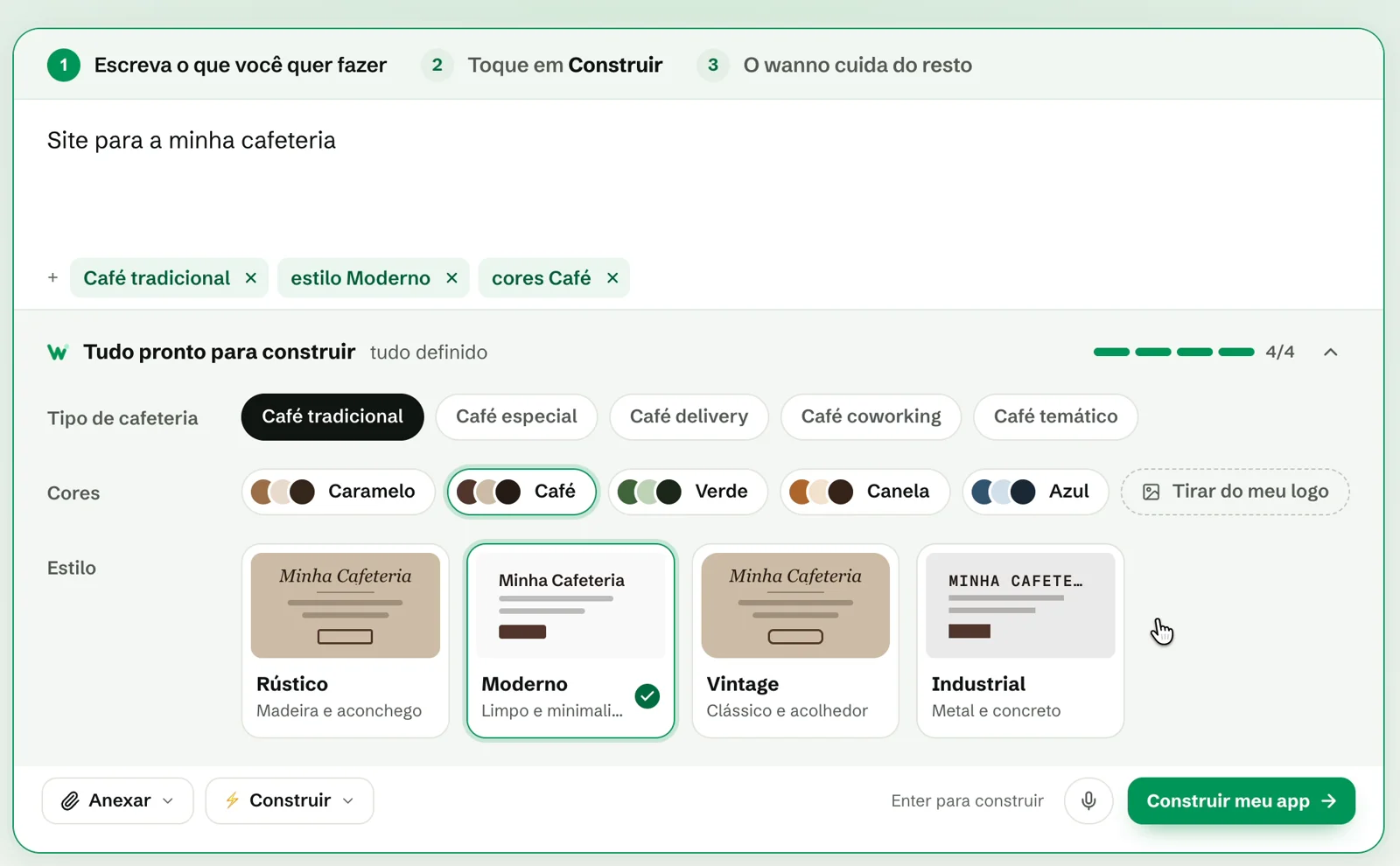Viewport: 1400px width, 866px height.
Task: Choose the Café color palette
Action: [521, 492]
